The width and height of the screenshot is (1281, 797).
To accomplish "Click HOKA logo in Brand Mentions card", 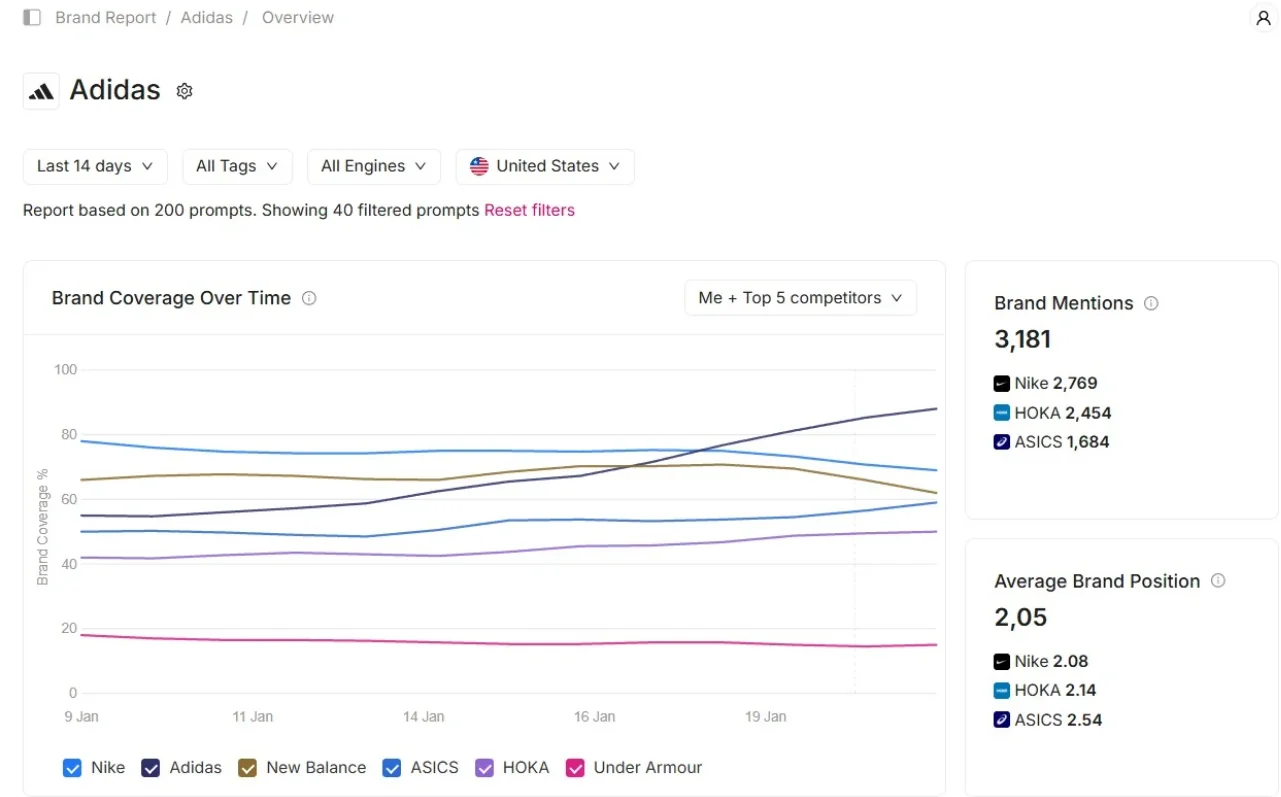I will click(x=1002, y=412).
